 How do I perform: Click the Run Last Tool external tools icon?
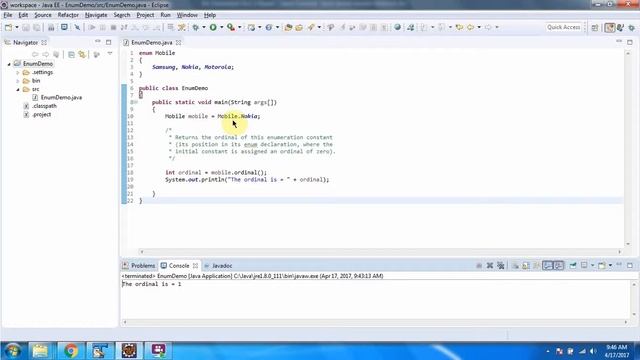(231, 27)
